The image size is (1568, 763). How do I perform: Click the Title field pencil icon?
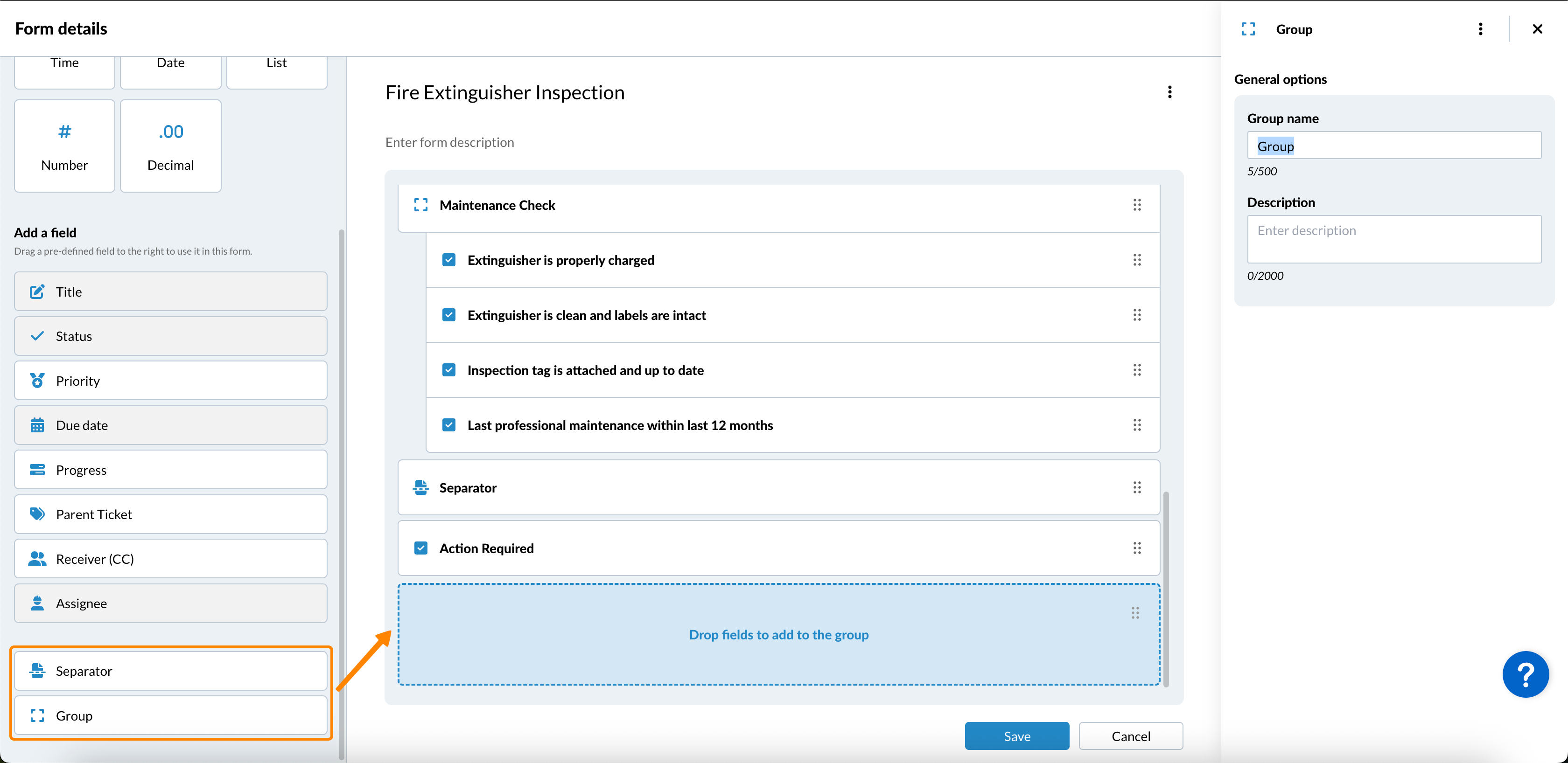click(37, 291)
